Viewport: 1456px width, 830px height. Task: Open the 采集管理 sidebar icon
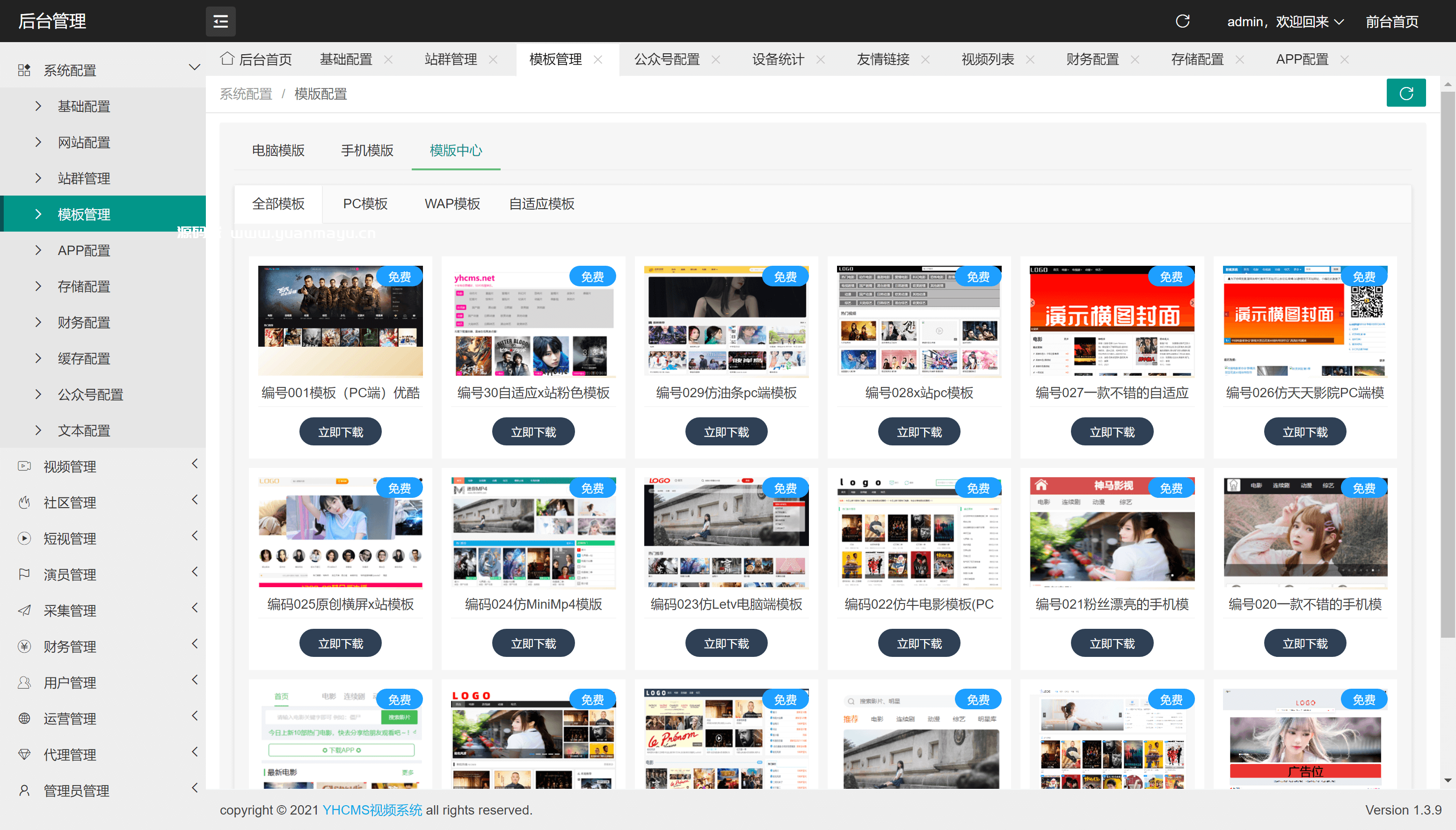(x=24, y=610)
